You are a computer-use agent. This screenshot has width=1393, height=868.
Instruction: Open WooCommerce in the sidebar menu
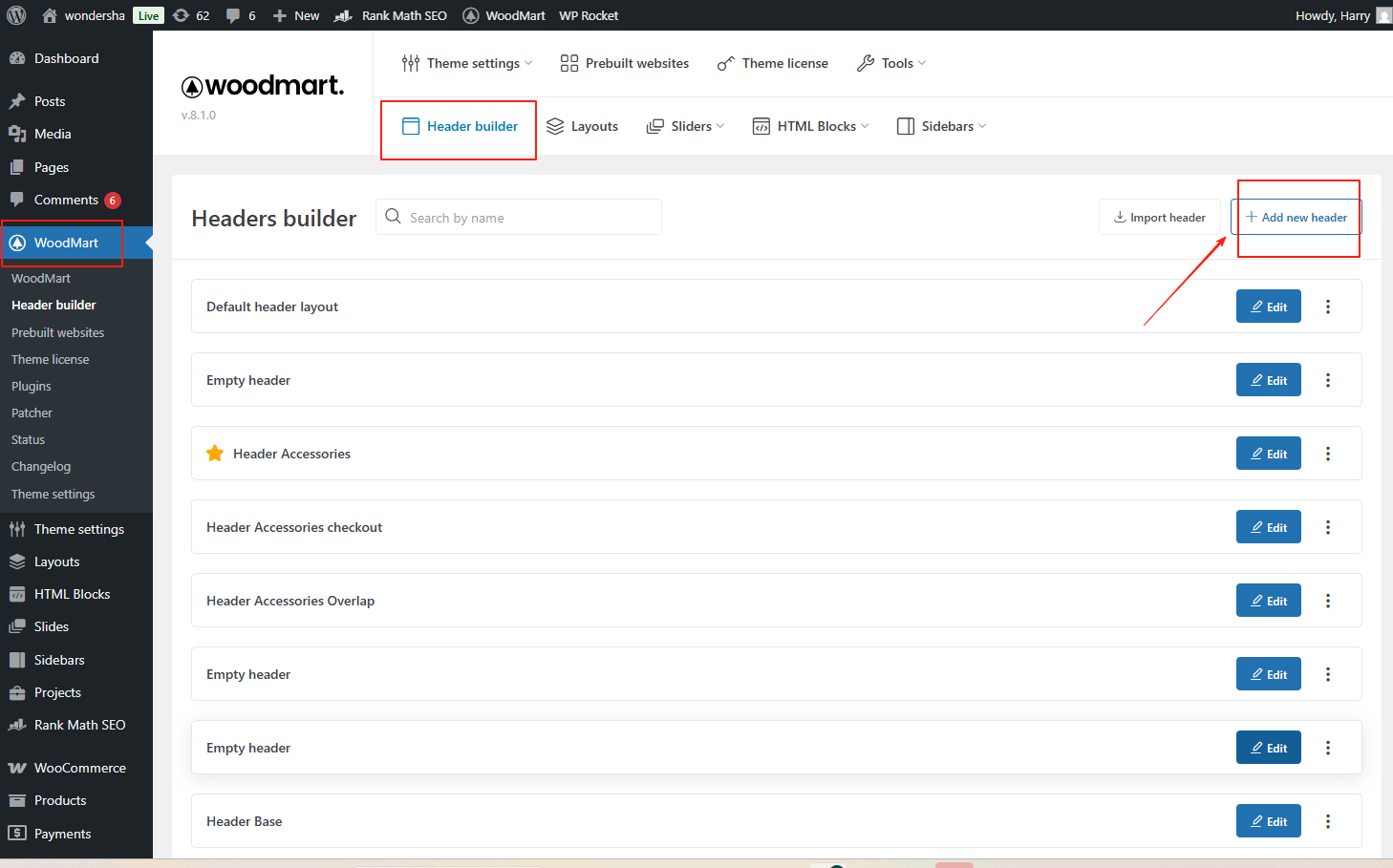[79, 768]
